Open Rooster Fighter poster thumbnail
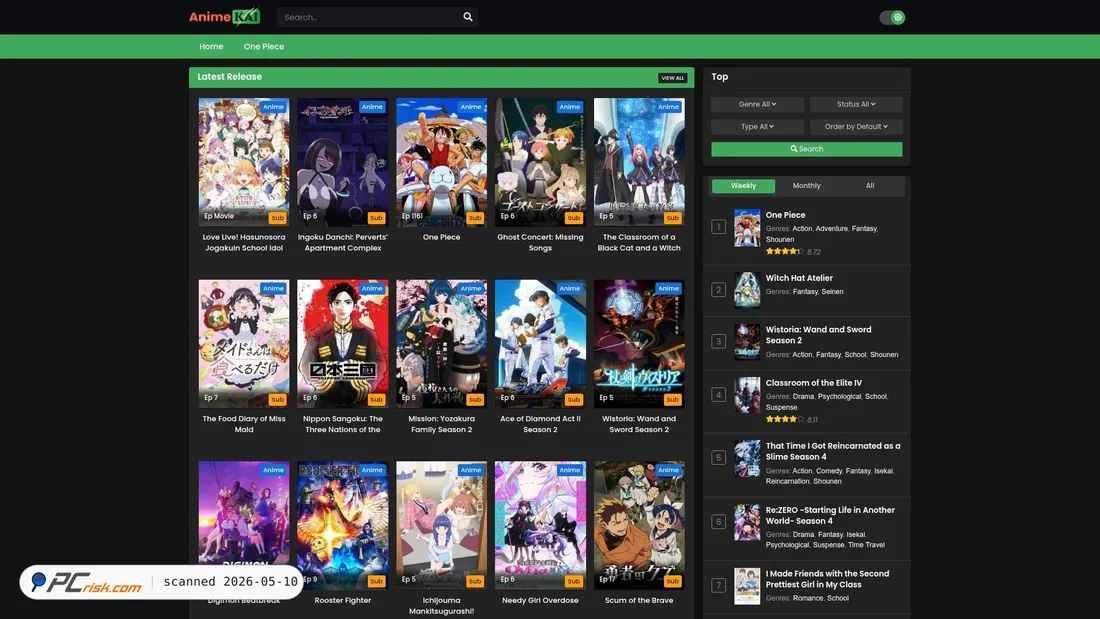The image size is (1100, 619). tap(342, 525)
